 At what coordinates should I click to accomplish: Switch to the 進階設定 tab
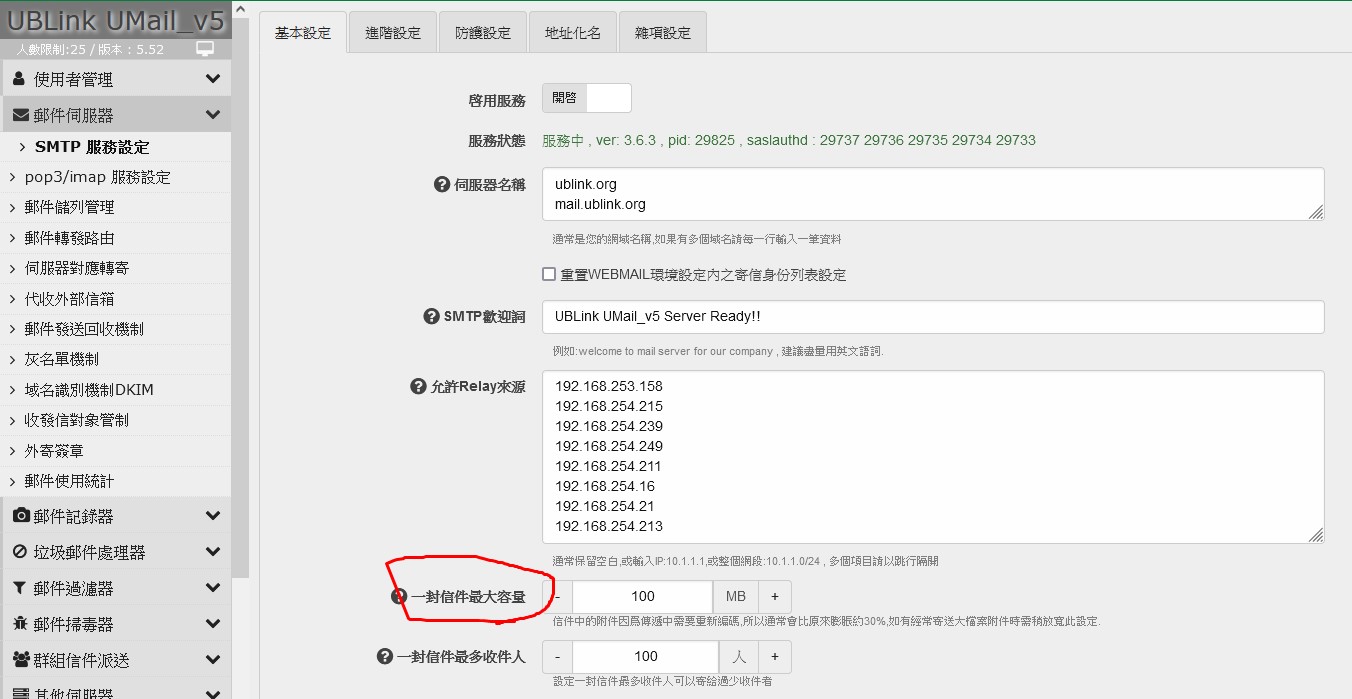pos(393,33)
